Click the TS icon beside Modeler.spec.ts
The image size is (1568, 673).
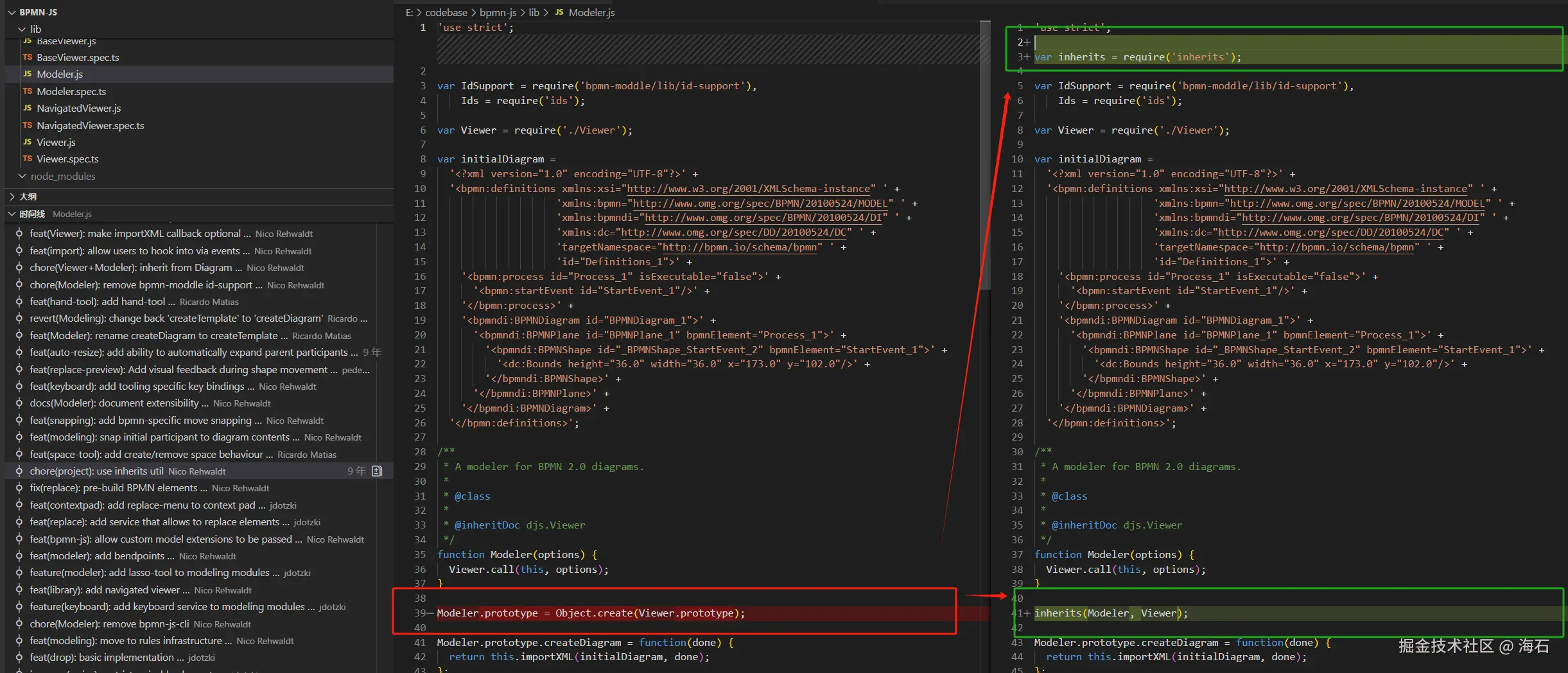pyautogui.click(x=28, y=91)
